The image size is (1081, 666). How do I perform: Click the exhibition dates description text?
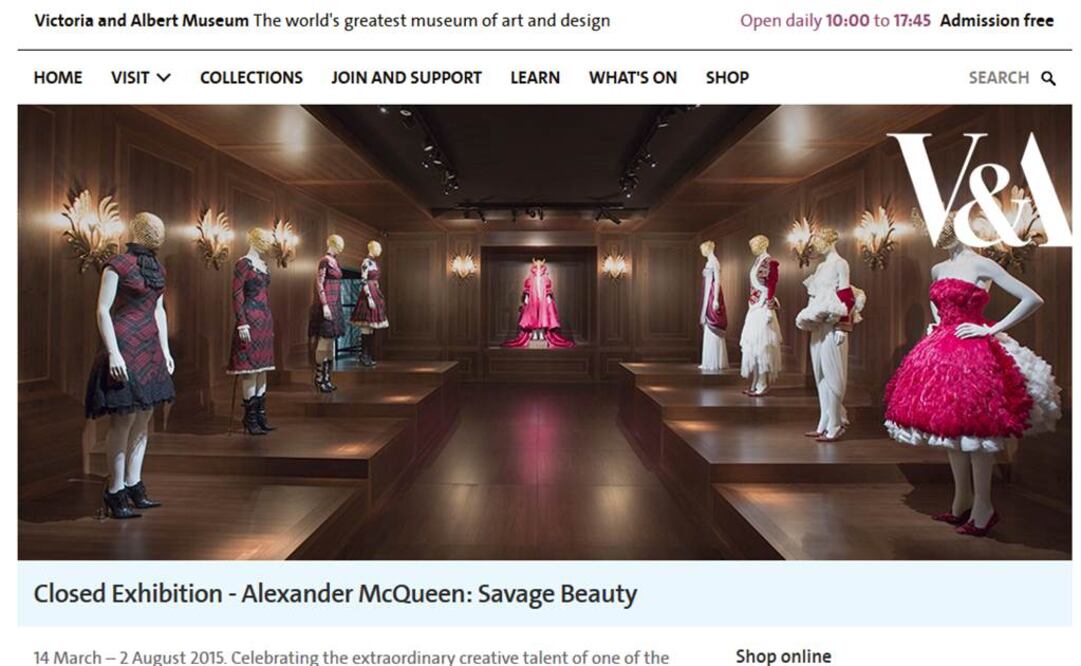point(351,657)
